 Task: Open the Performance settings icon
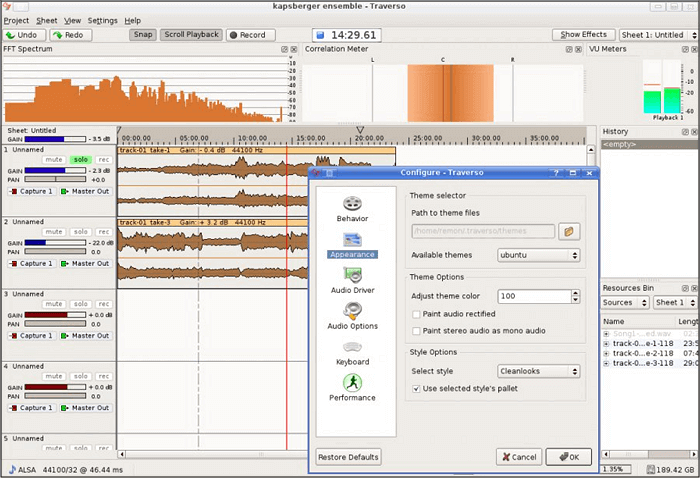tap(352, 383)
